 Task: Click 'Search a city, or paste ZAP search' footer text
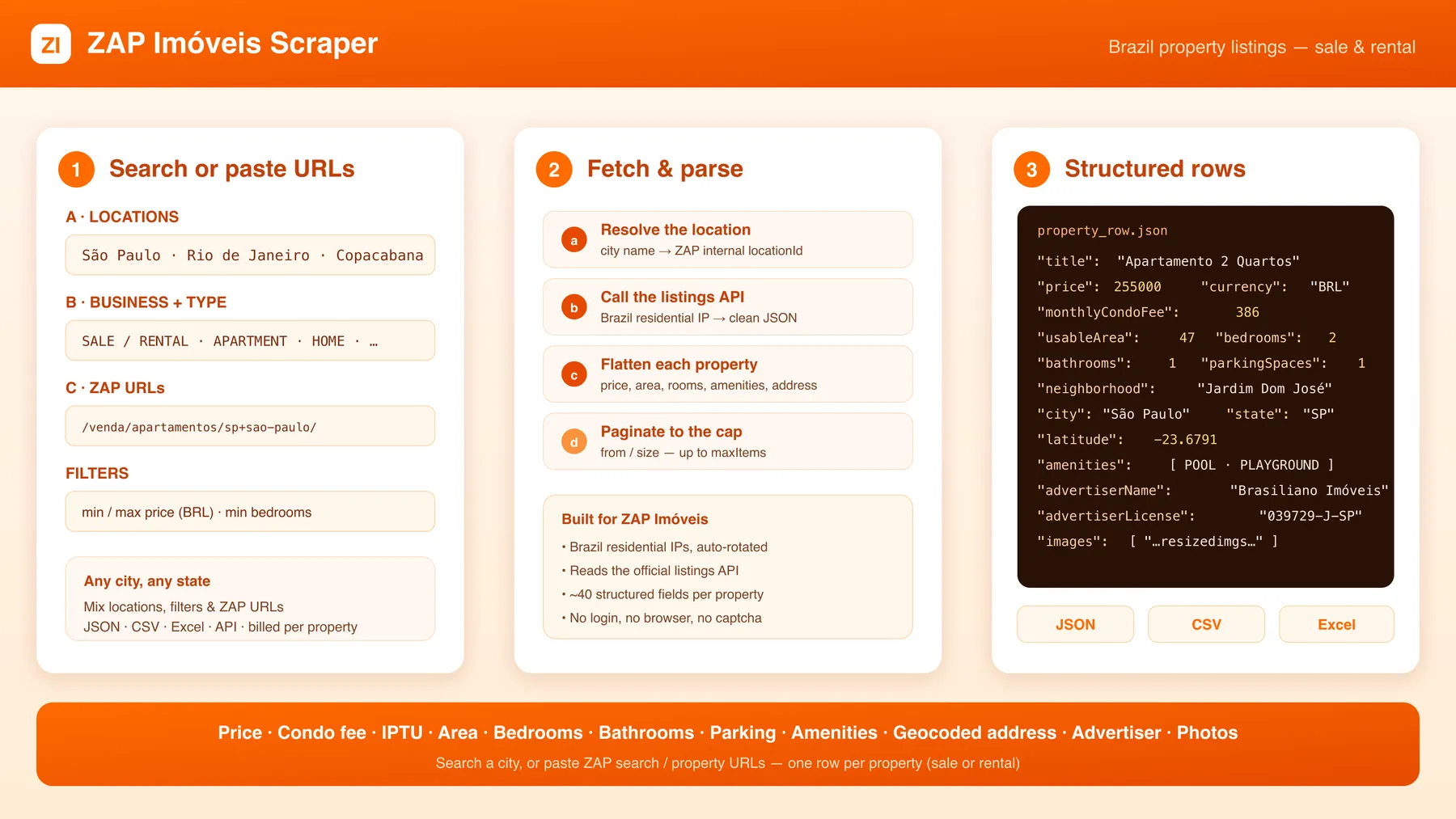(x=728, y=763)
